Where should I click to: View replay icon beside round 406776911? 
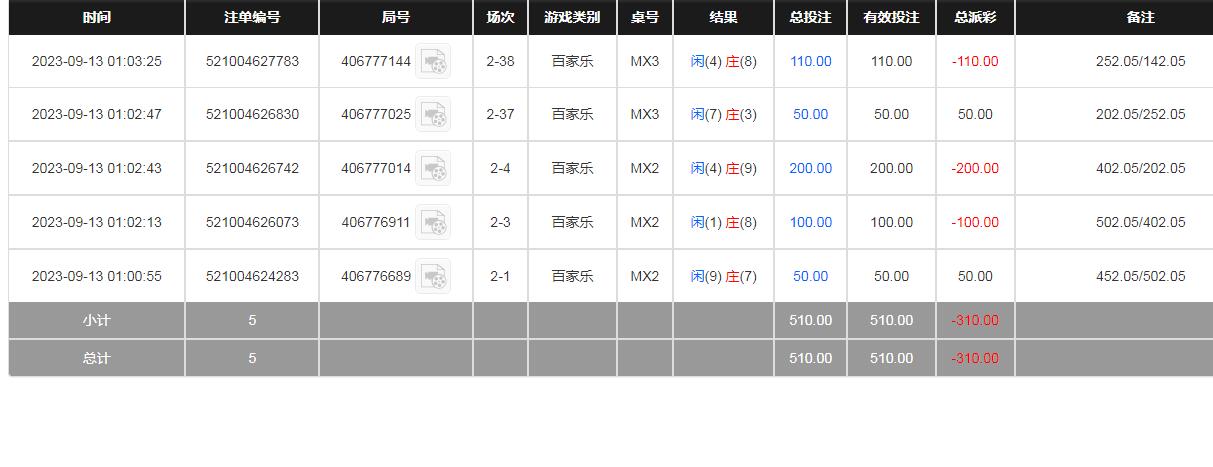(x=433, y=223)
